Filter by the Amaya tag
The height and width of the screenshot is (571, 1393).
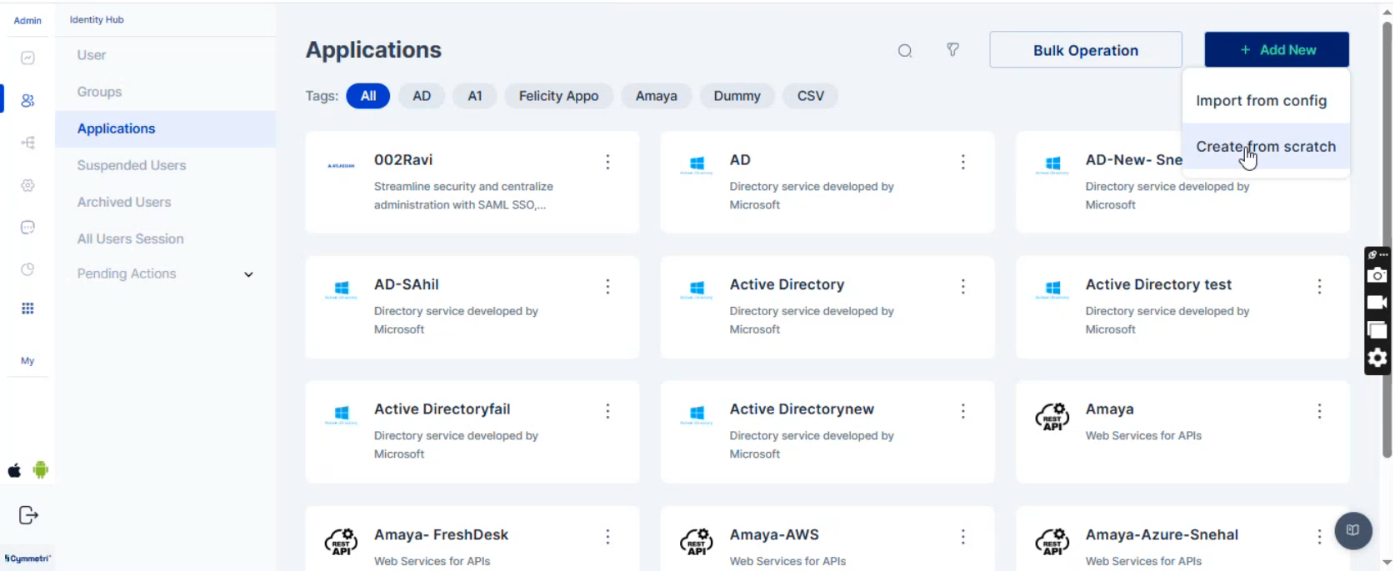[656, 96]
